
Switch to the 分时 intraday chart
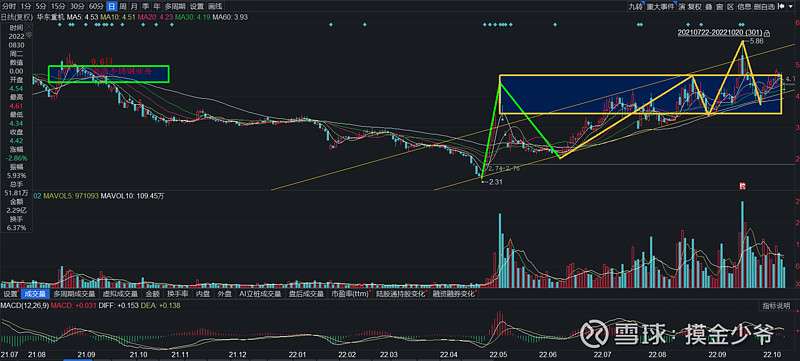pos(9,7)
